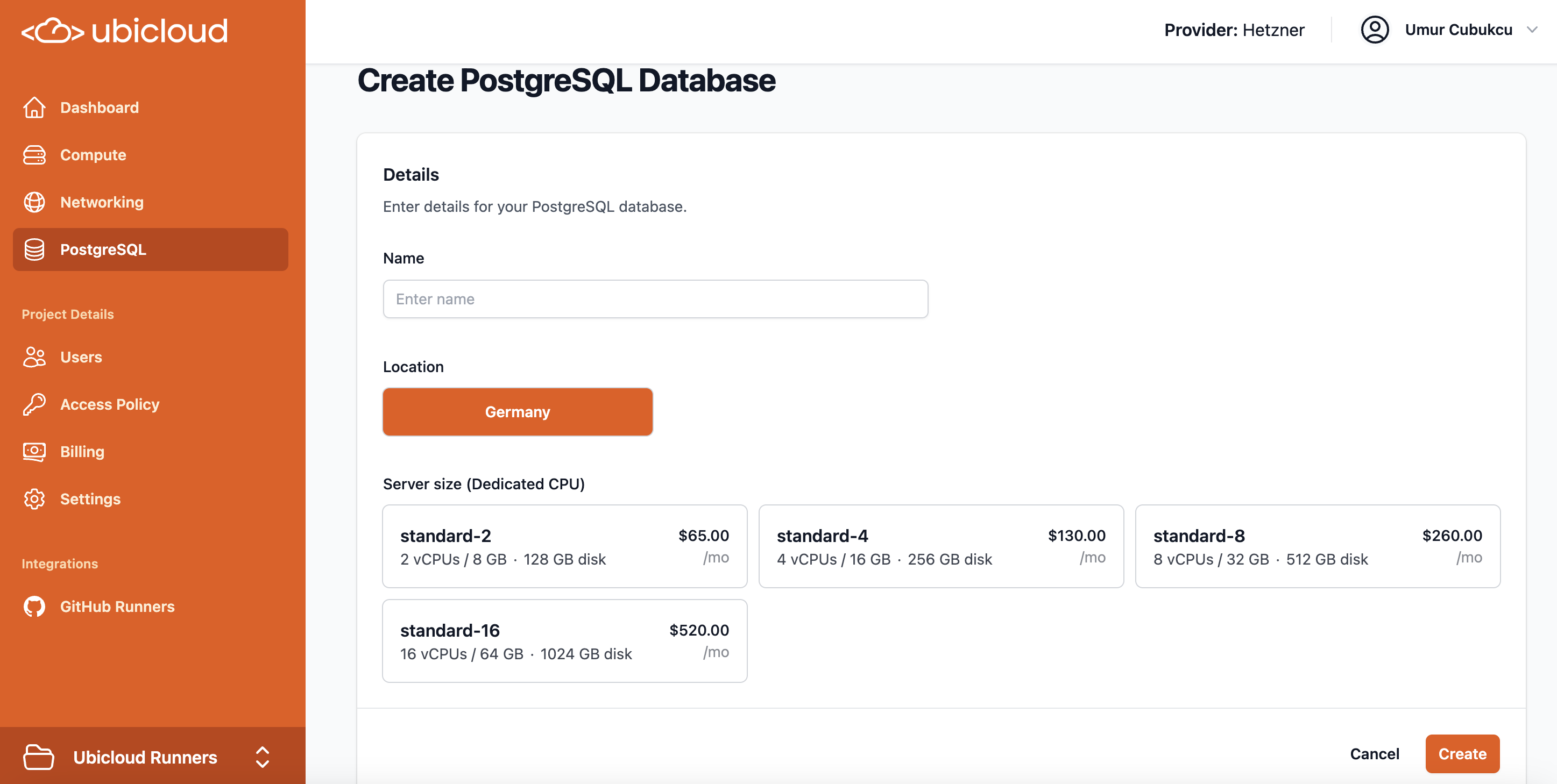The height and width of the screenshot is (784, 1557).
Task: Click the Compute servers icon
Action: [x=34, y=155]
